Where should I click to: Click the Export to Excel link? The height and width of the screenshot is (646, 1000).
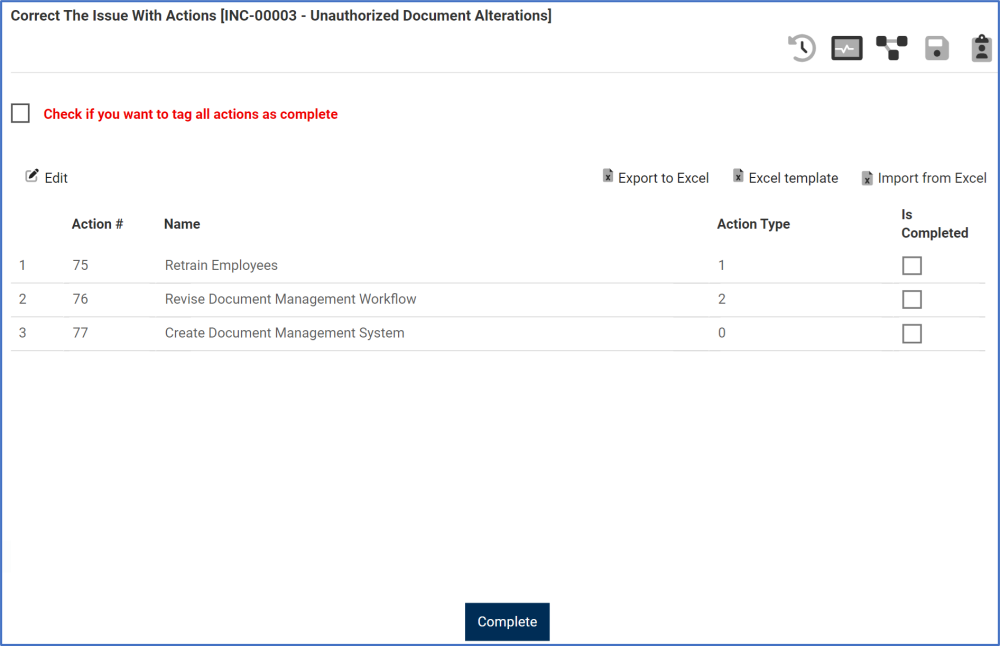pos(663,178)
